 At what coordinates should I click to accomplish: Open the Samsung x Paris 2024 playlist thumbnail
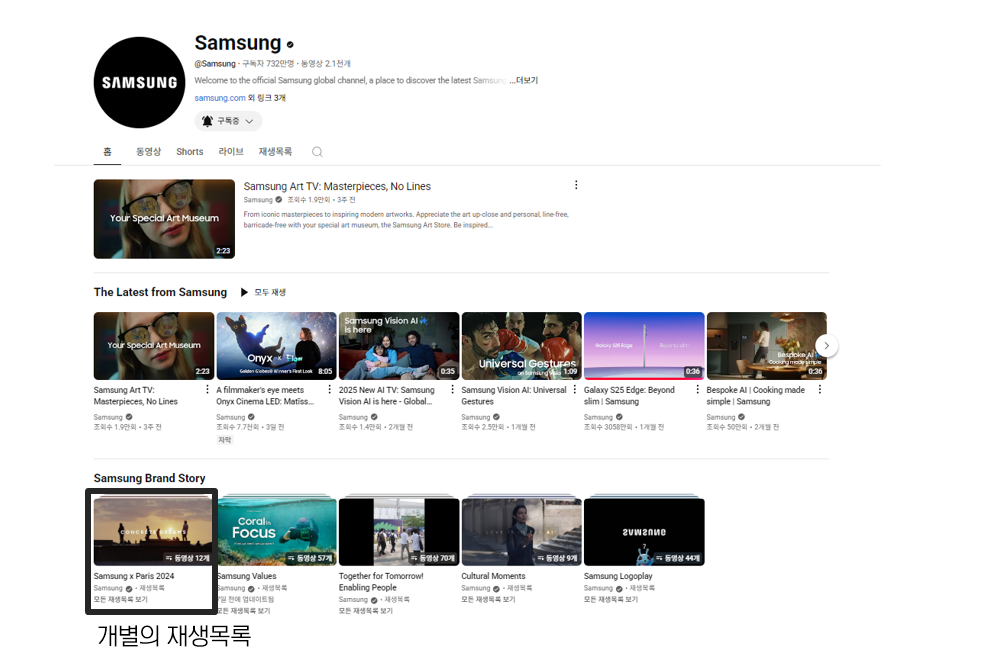(153, 532)
